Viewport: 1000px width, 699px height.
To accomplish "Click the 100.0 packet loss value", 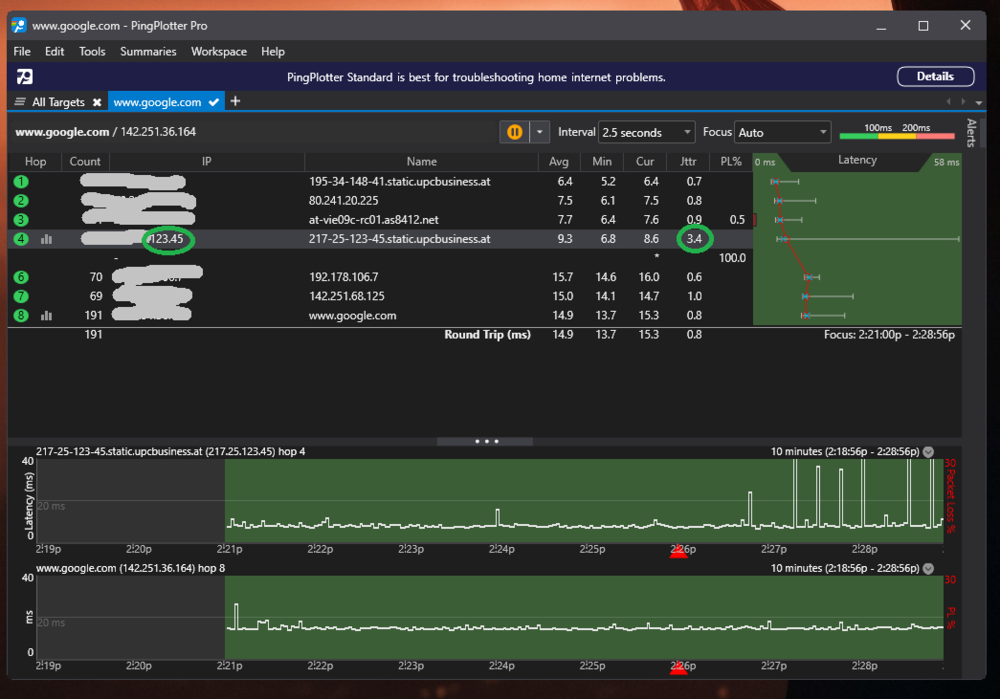I will 732,258.
